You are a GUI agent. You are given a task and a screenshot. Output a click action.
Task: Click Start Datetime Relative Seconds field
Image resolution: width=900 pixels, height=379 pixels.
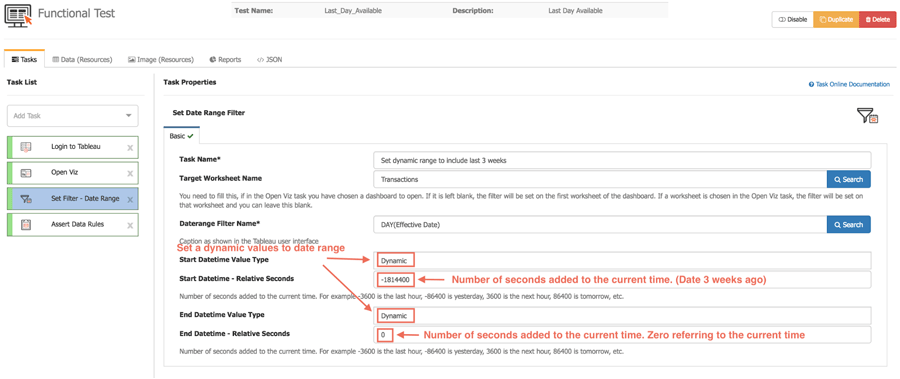[622, 280]
